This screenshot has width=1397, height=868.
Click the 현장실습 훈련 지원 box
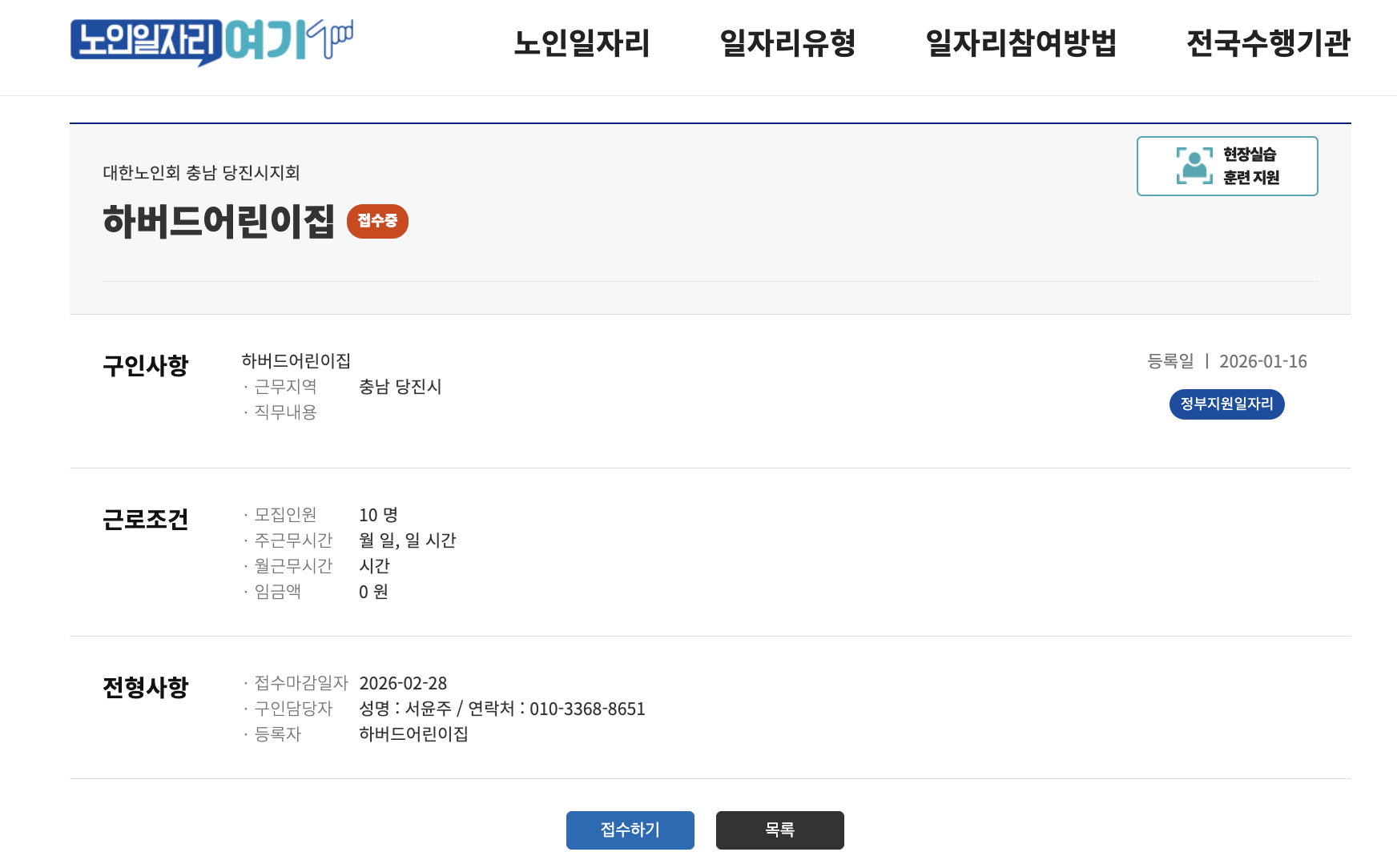1226,166
